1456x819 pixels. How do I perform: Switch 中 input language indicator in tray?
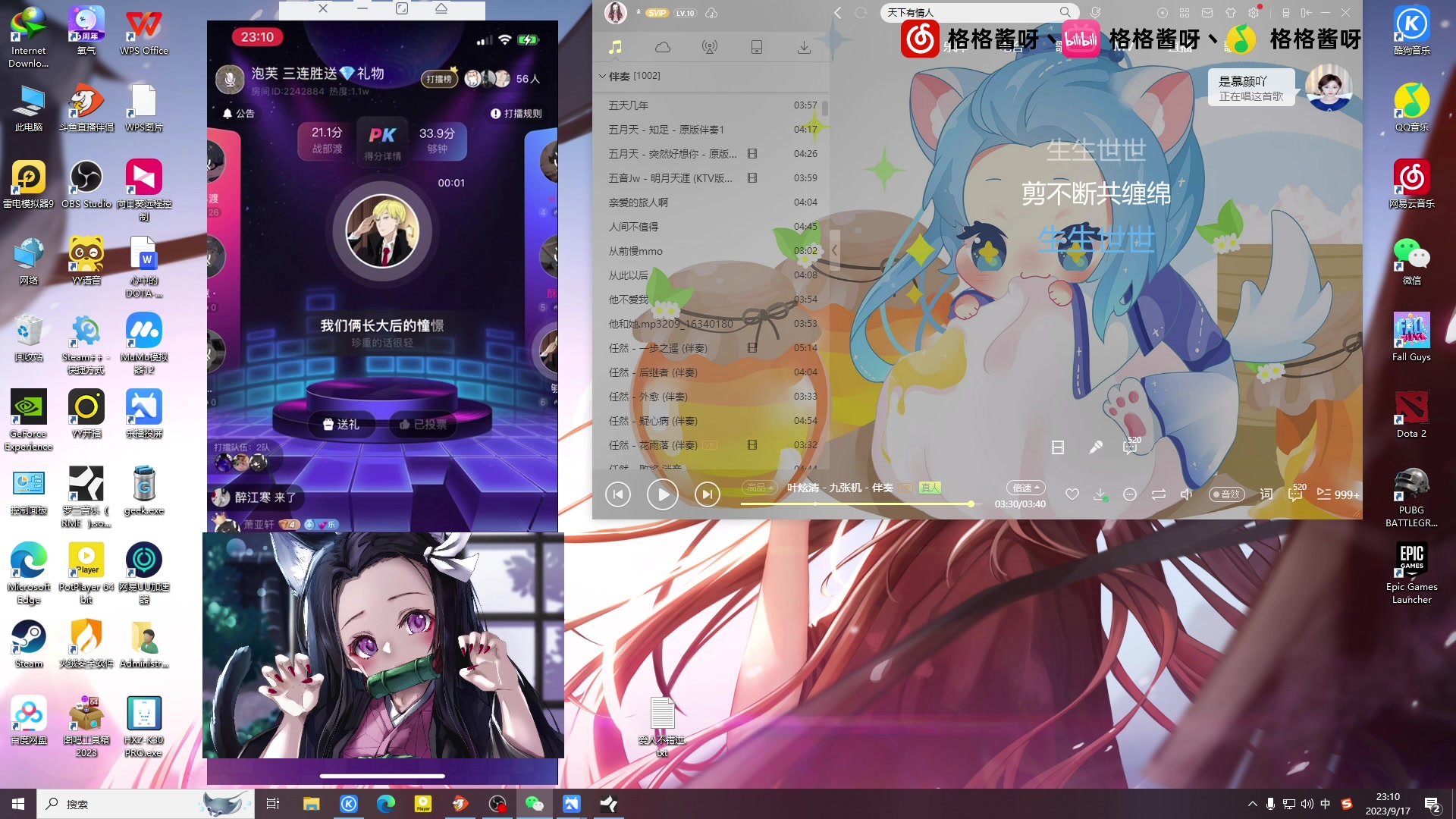point(1325,804)
